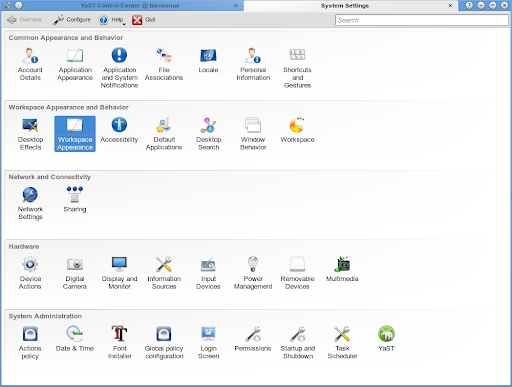Screen dimensions: 512x387
Task: Open Account Details settings
Action: [x=30, y=64]
